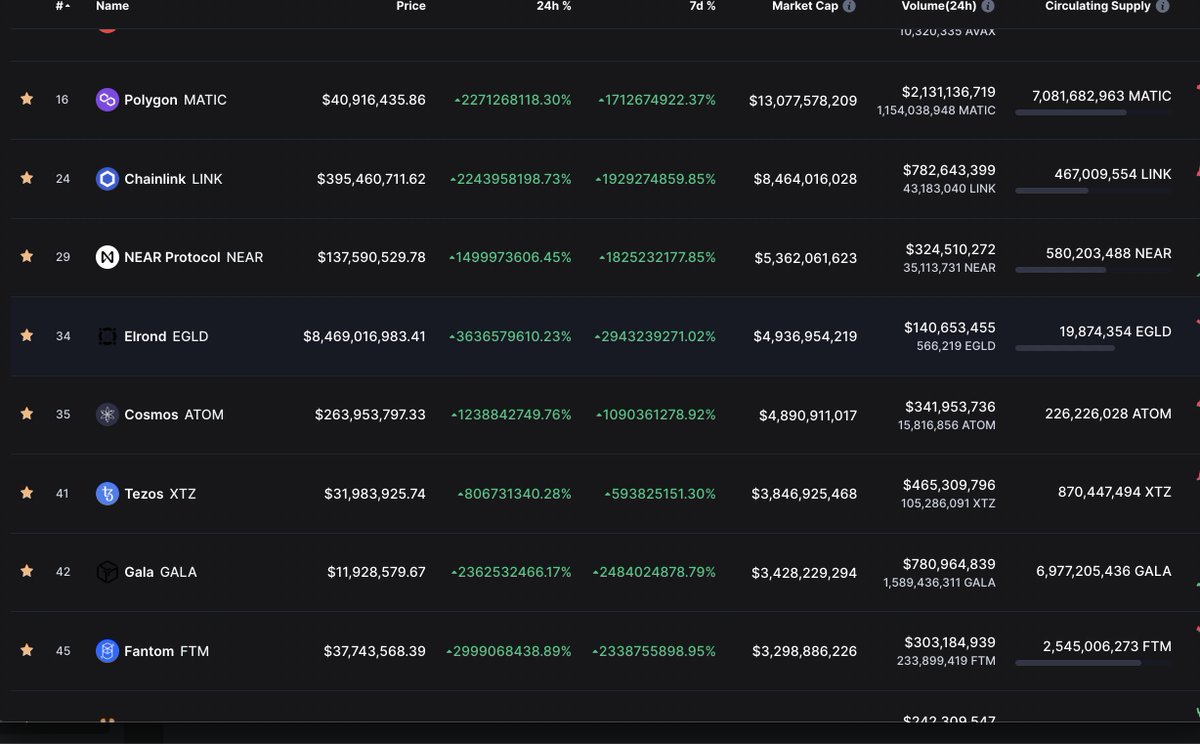
Task: Open the Elrond logo icon
Action: click(x=107, y=336)
